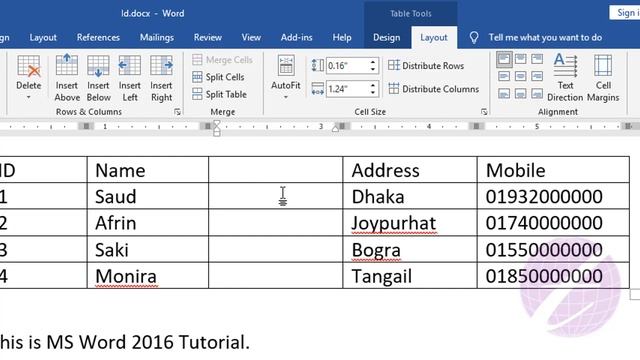
Task: Click the cell containing Saud
Action: tap(148, 196)
